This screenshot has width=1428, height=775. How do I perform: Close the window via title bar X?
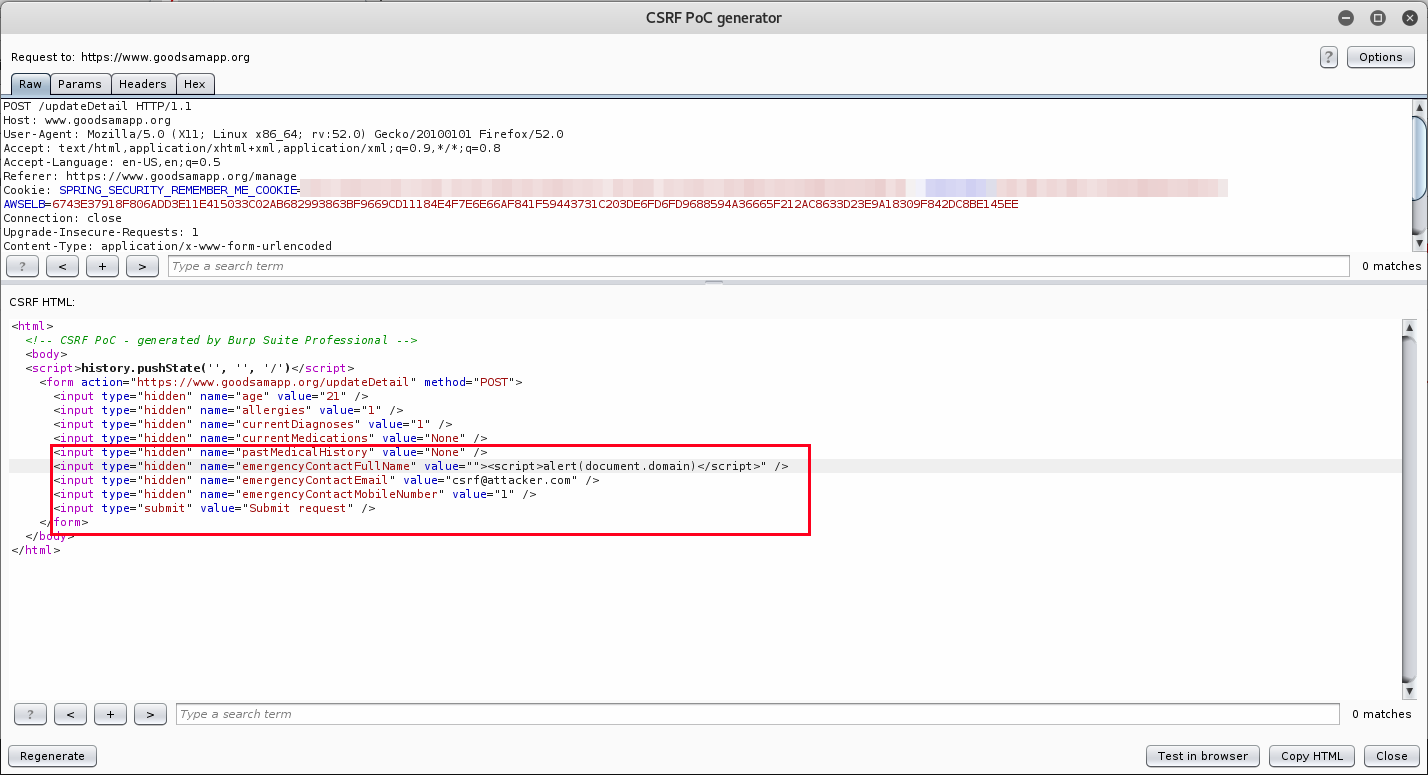[1408, 18]
